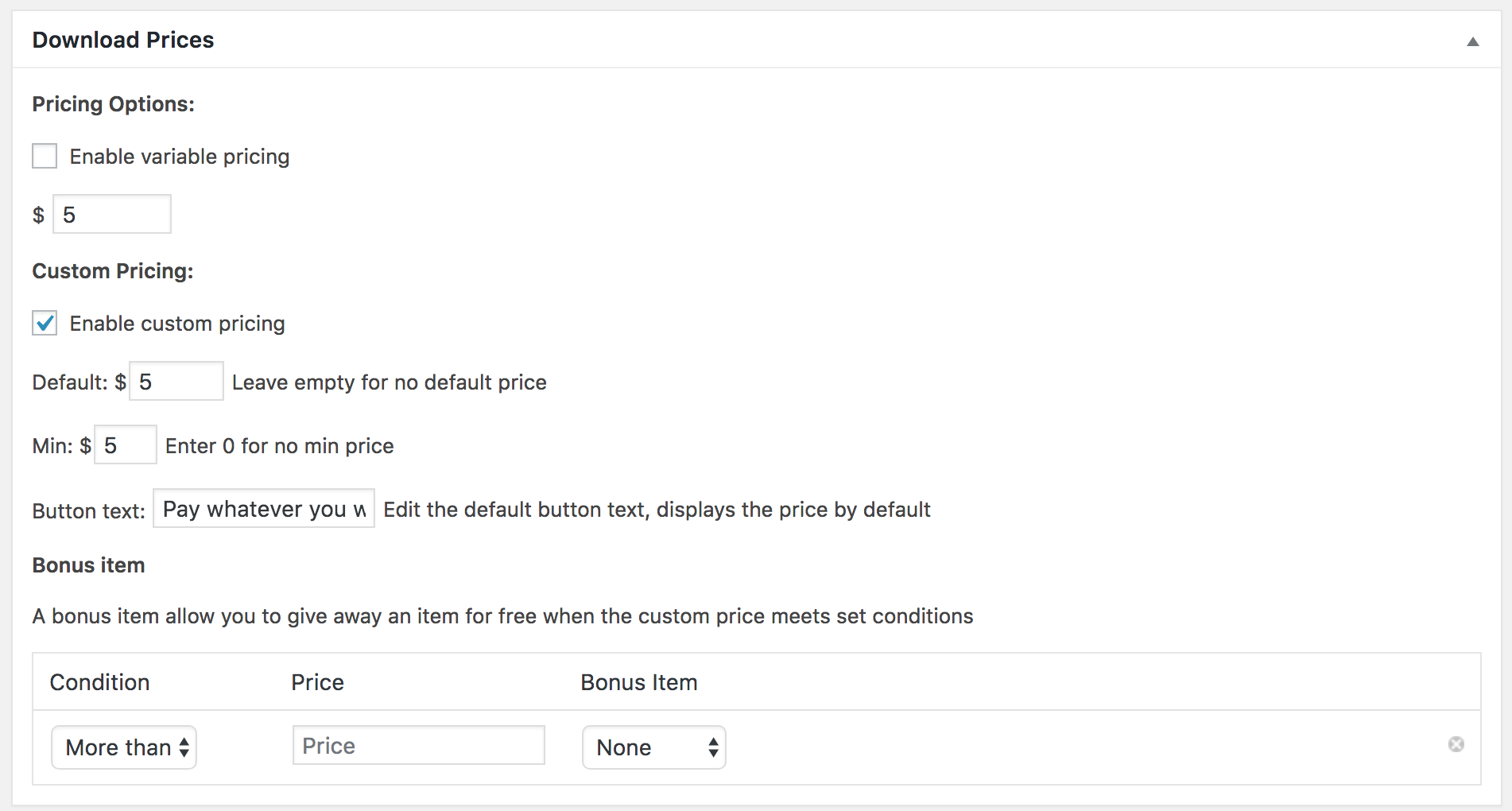Click the base download price field

[112, 215]
